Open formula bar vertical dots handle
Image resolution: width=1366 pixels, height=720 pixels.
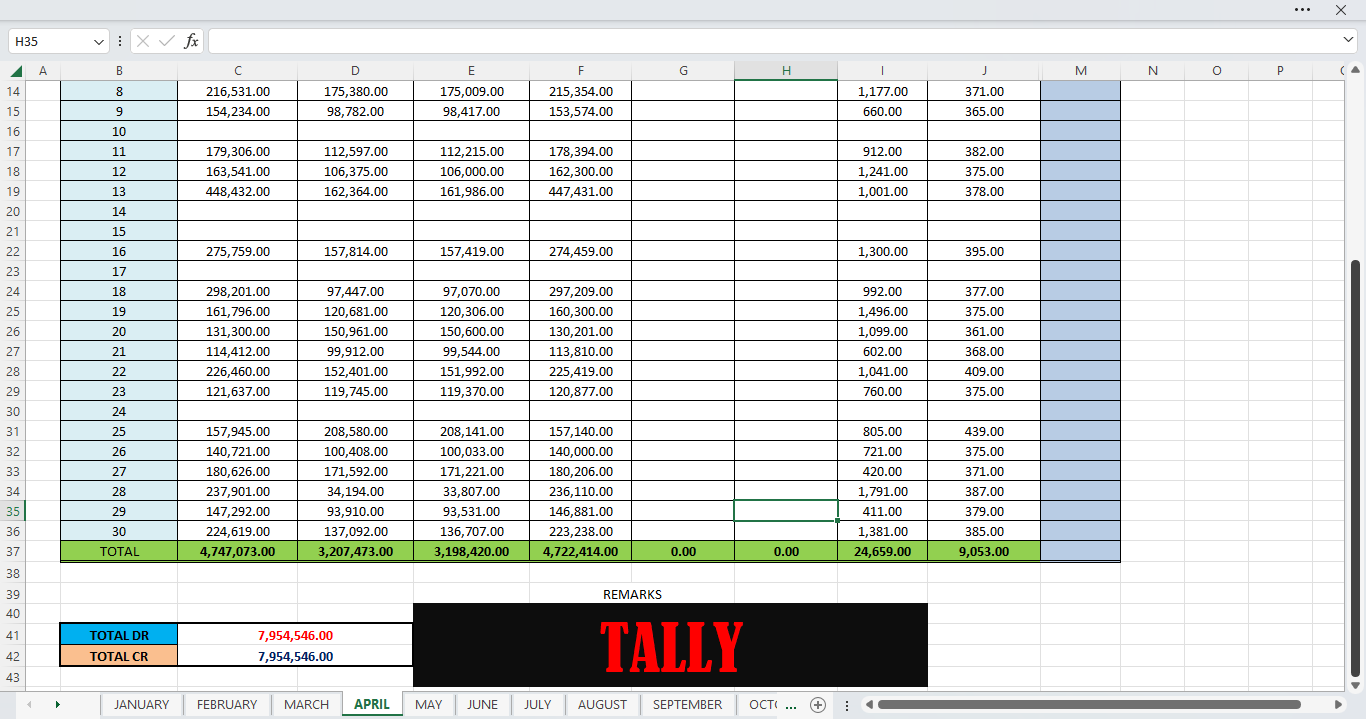(x=120, y=41)
